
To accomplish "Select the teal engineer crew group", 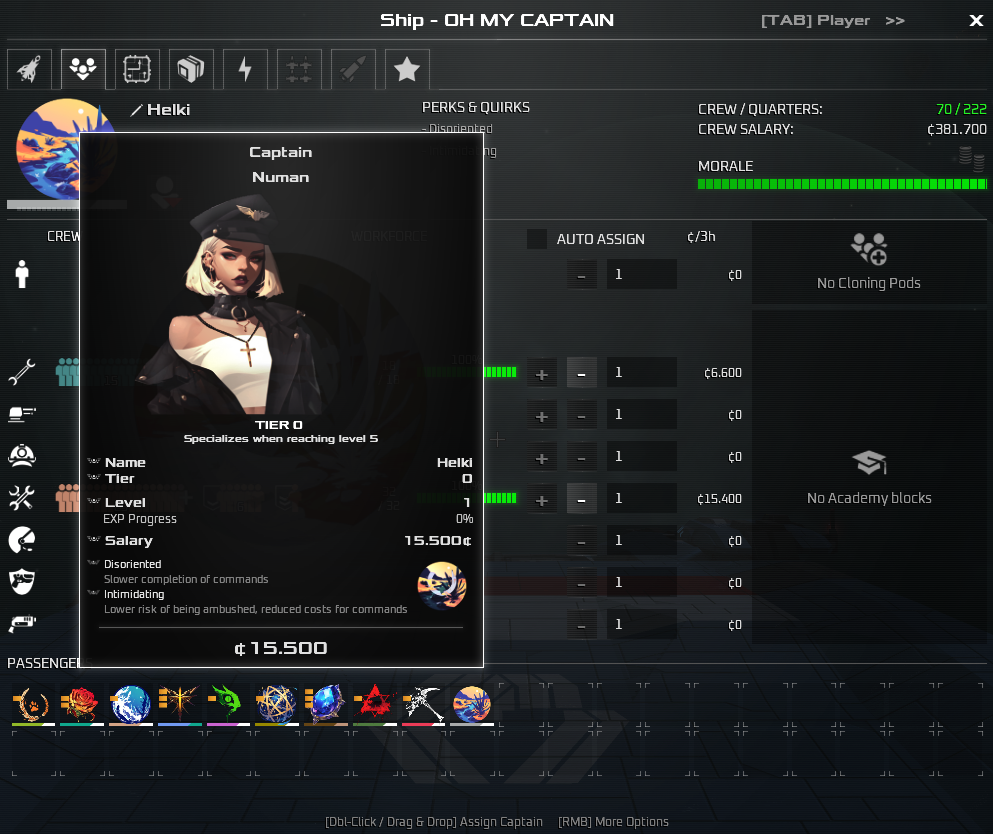I will point(68,372).
